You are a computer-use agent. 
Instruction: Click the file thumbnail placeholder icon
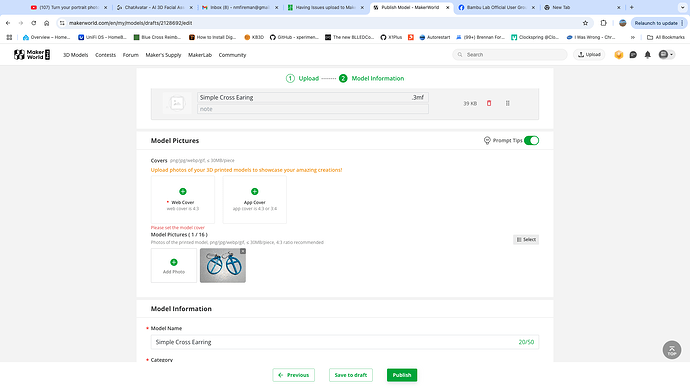tap(177, 103)
